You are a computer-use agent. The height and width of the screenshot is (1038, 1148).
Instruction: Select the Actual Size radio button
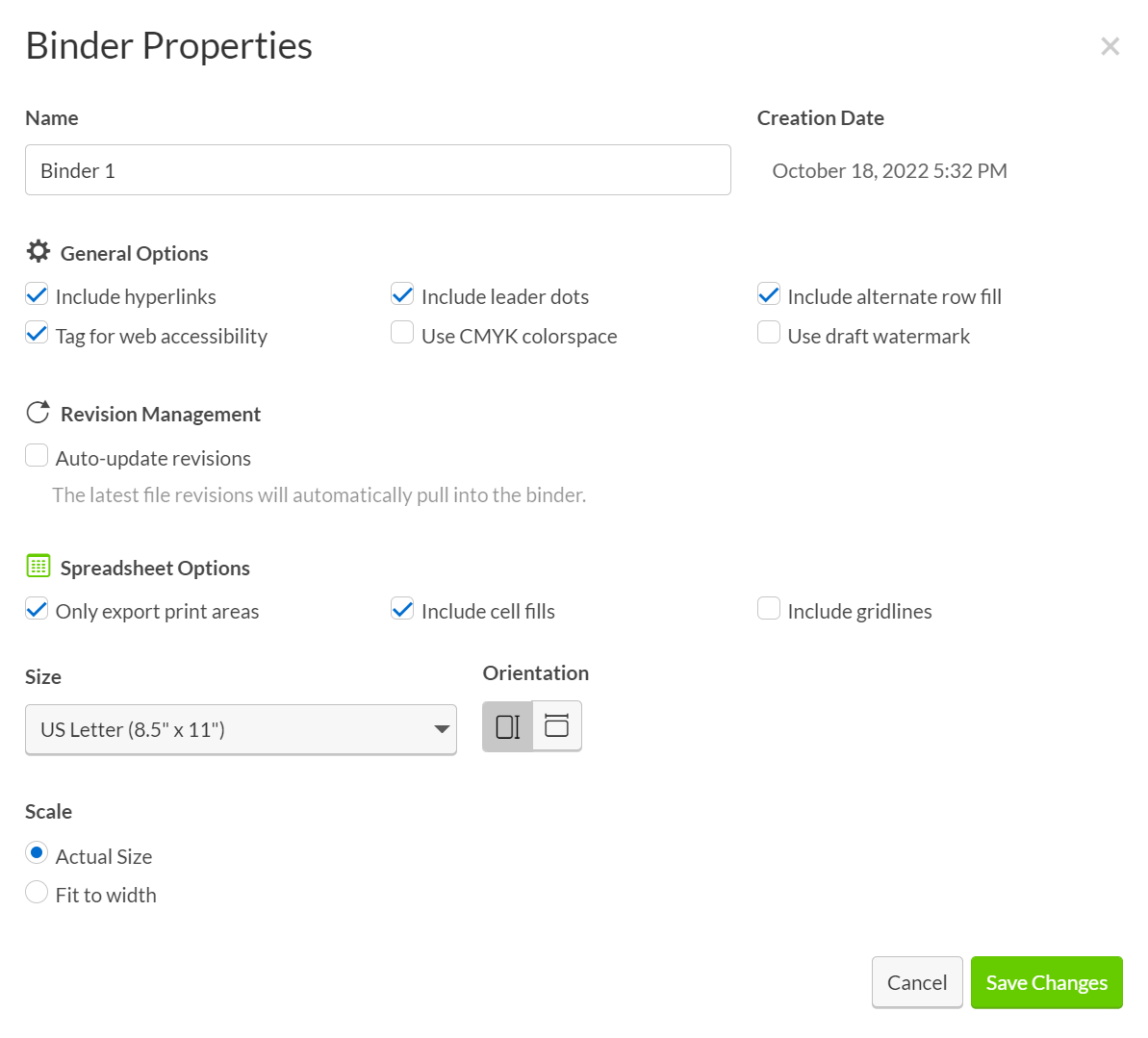[x=36, y=852]
